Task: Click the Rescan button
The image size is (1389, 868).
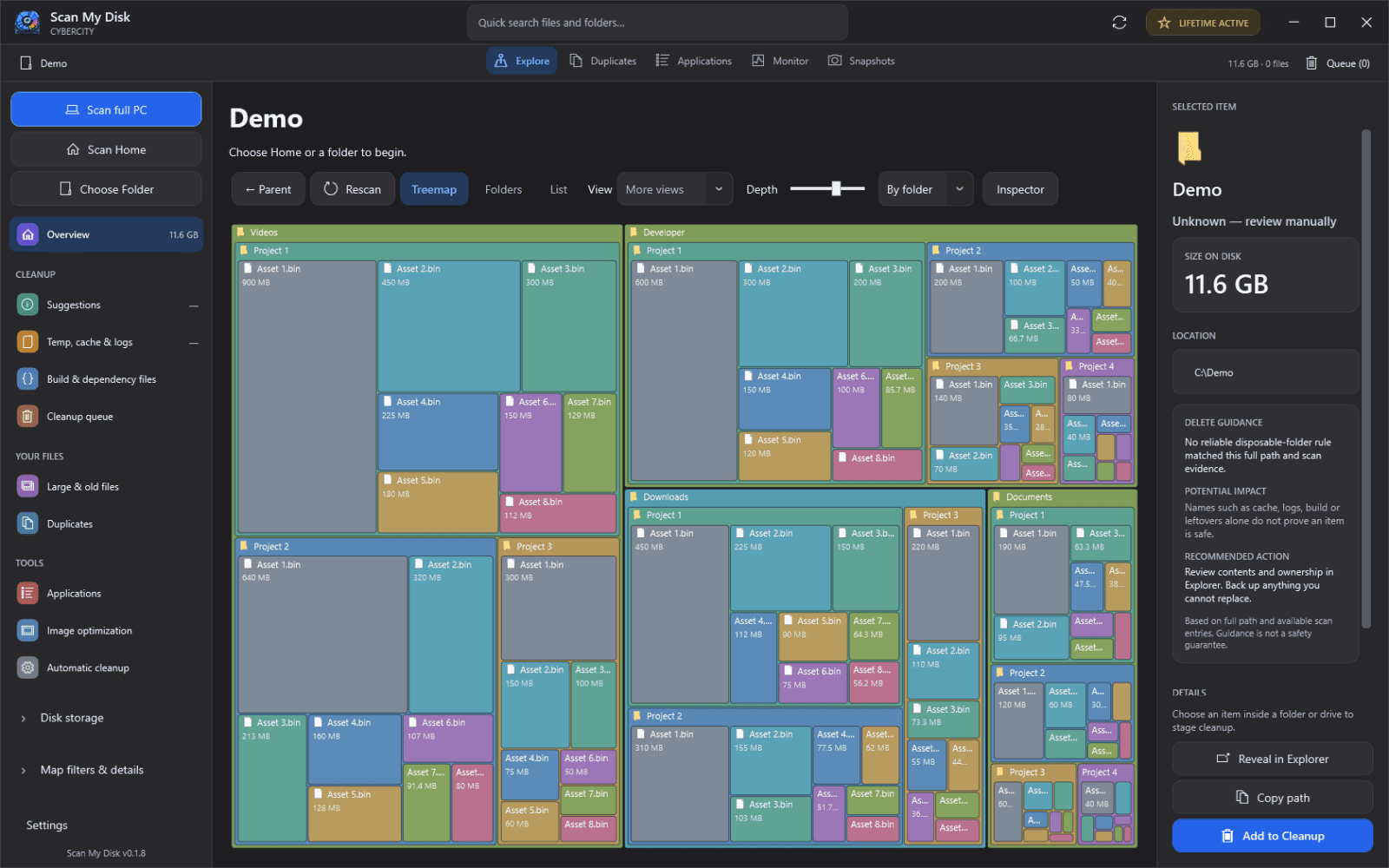Action: [352, 189]
